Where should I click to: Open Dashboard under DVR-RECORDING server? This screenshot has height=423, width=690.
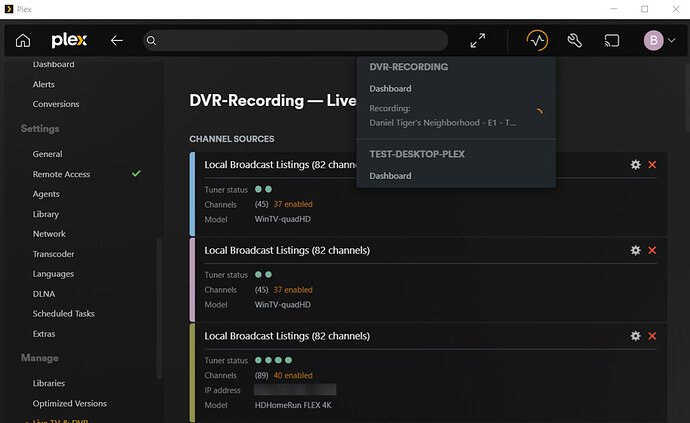[390, 88]
